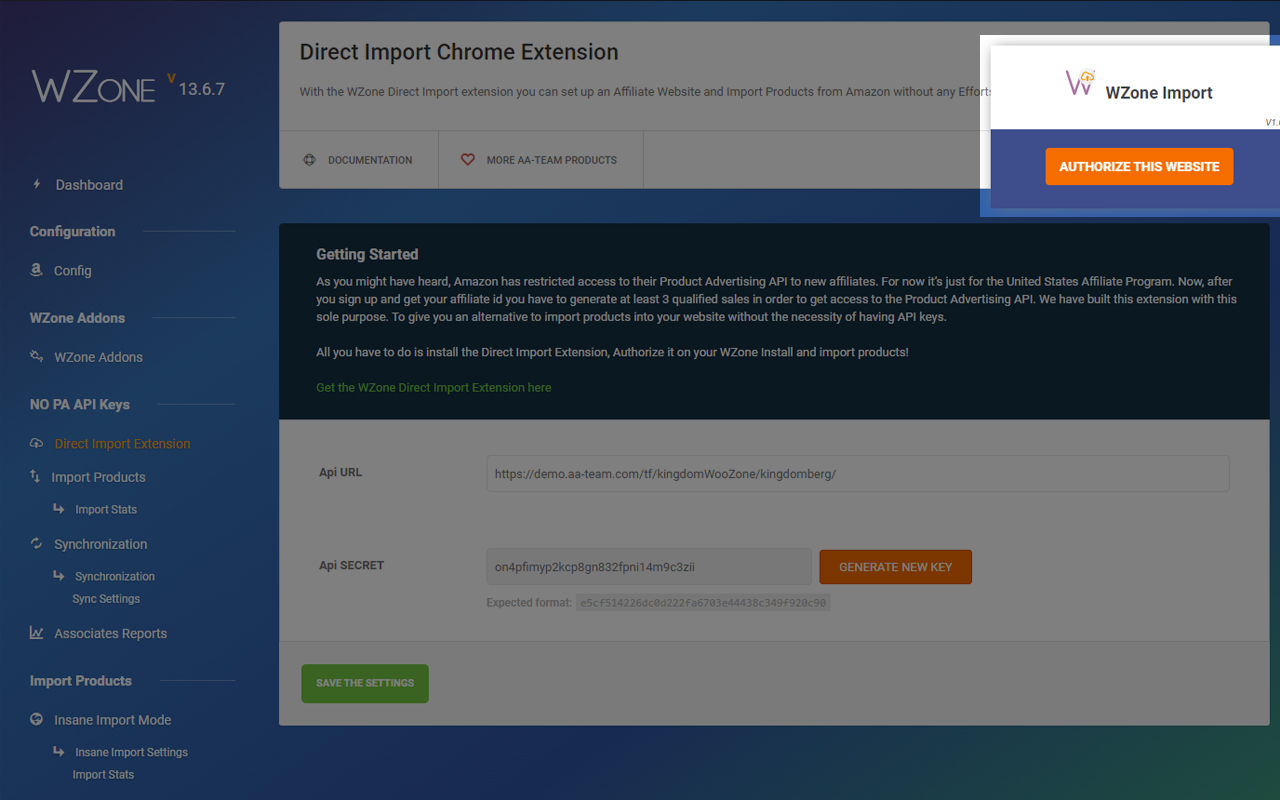Click the Direct Import Chrome Extension title

point(459,52)
